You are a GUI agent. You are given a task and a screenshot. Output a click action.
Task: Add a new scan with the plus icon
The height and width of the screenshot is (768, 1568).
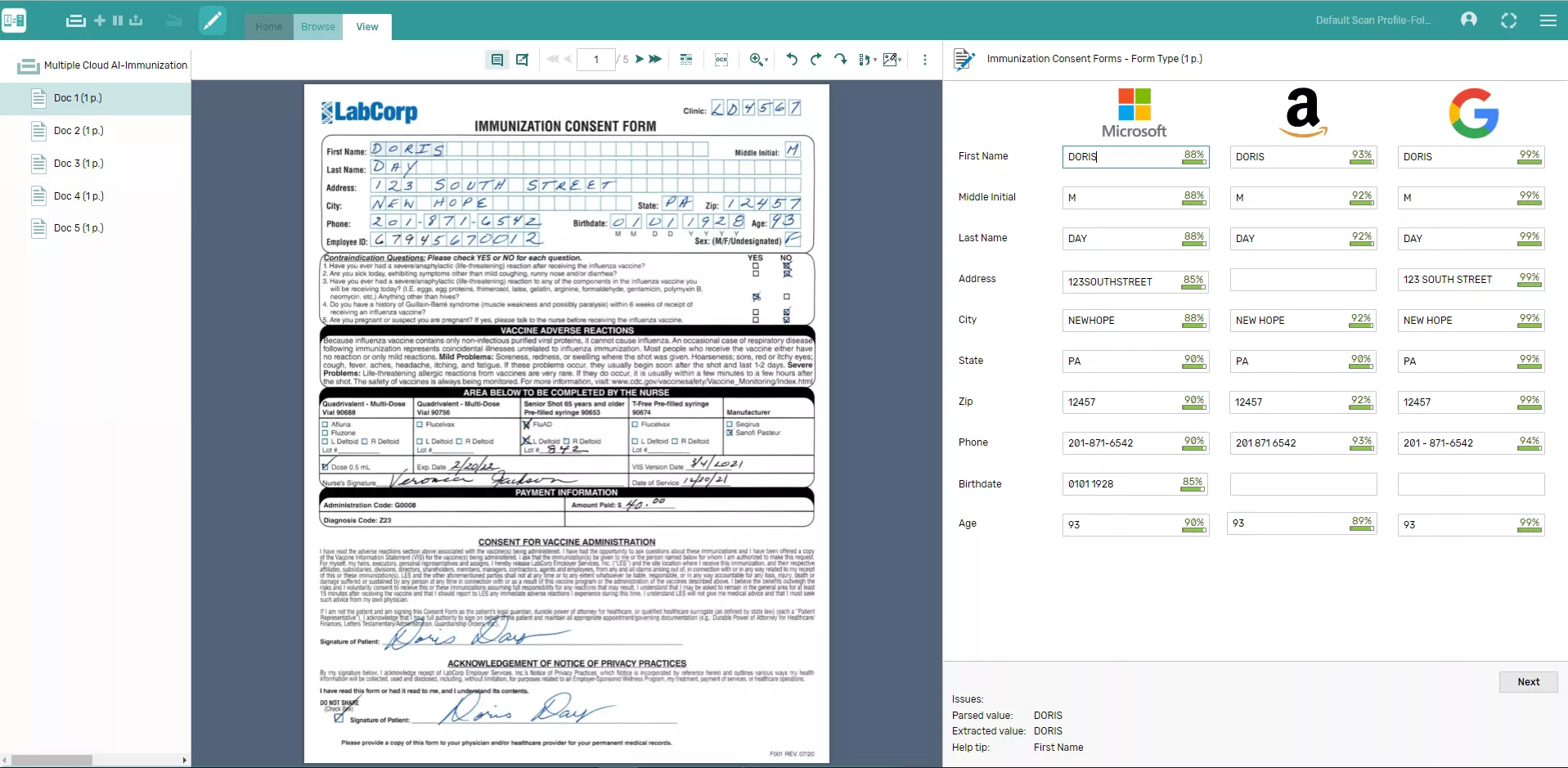(x=99, y=20)
